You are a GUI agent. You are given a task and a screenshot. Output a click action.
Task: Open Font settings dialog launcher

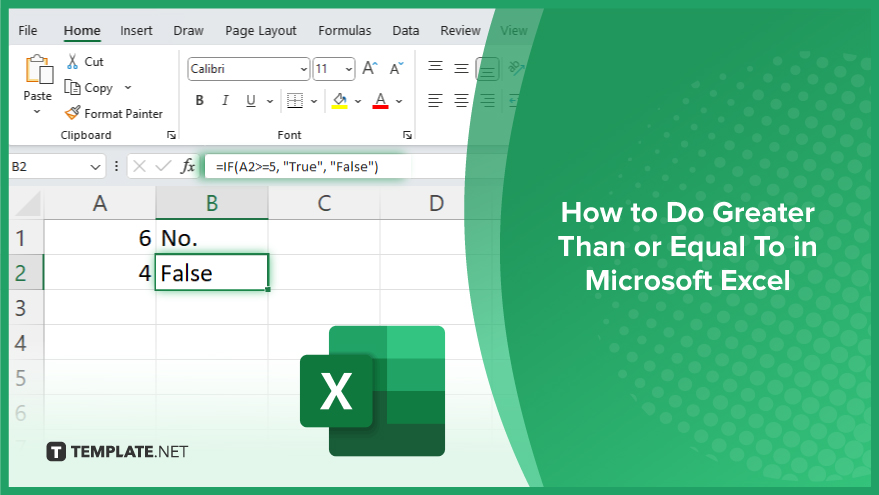408,135
